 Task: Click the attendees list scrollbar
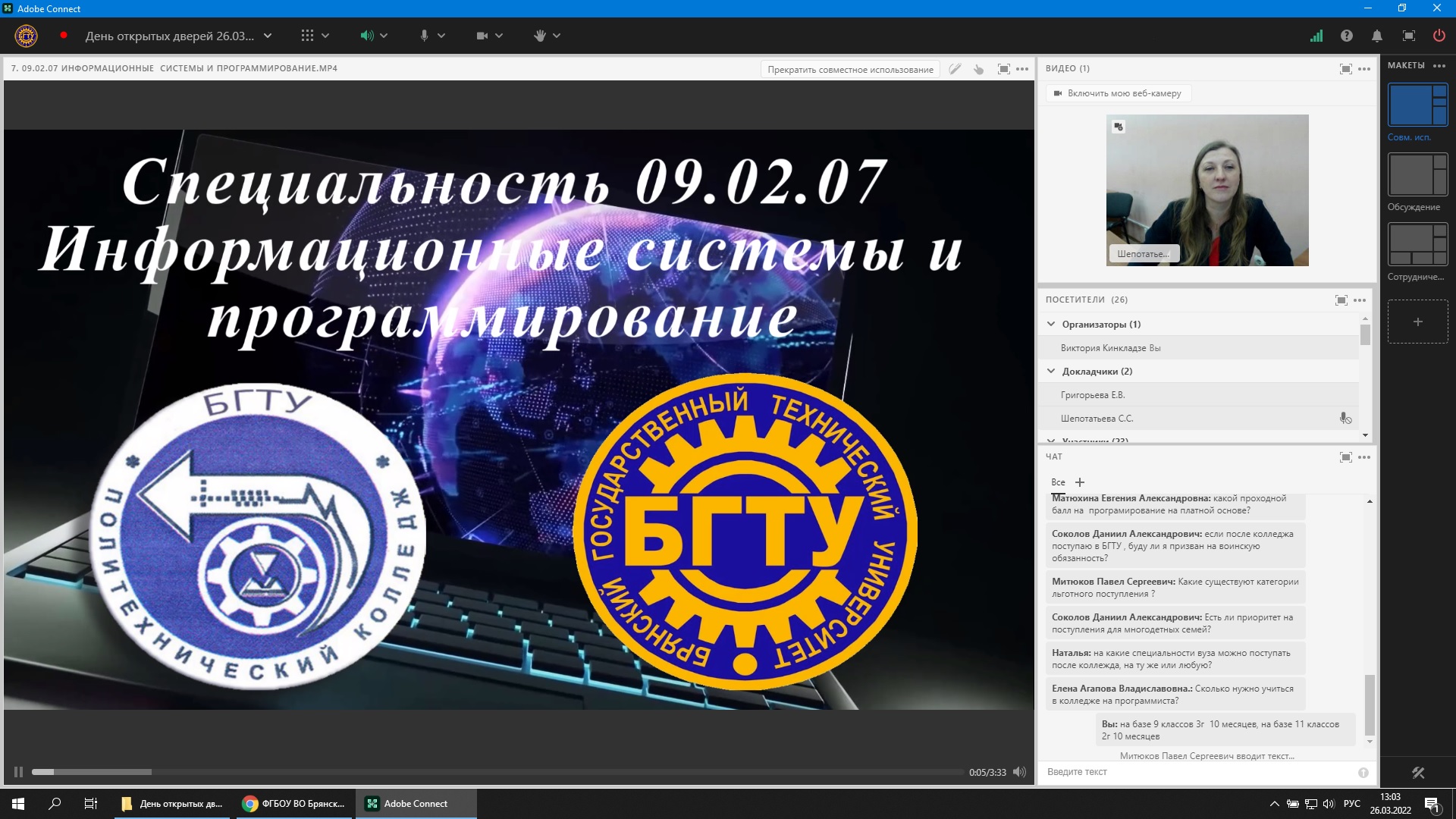tap(1365, 335)
